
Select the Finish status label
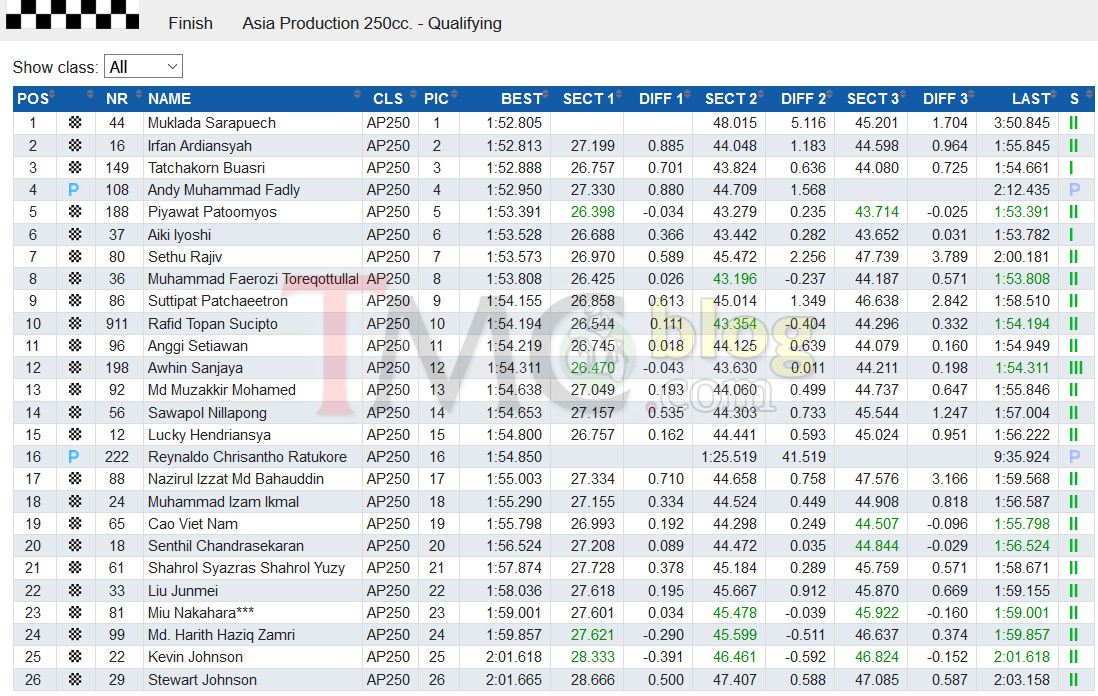click(190, 23)
